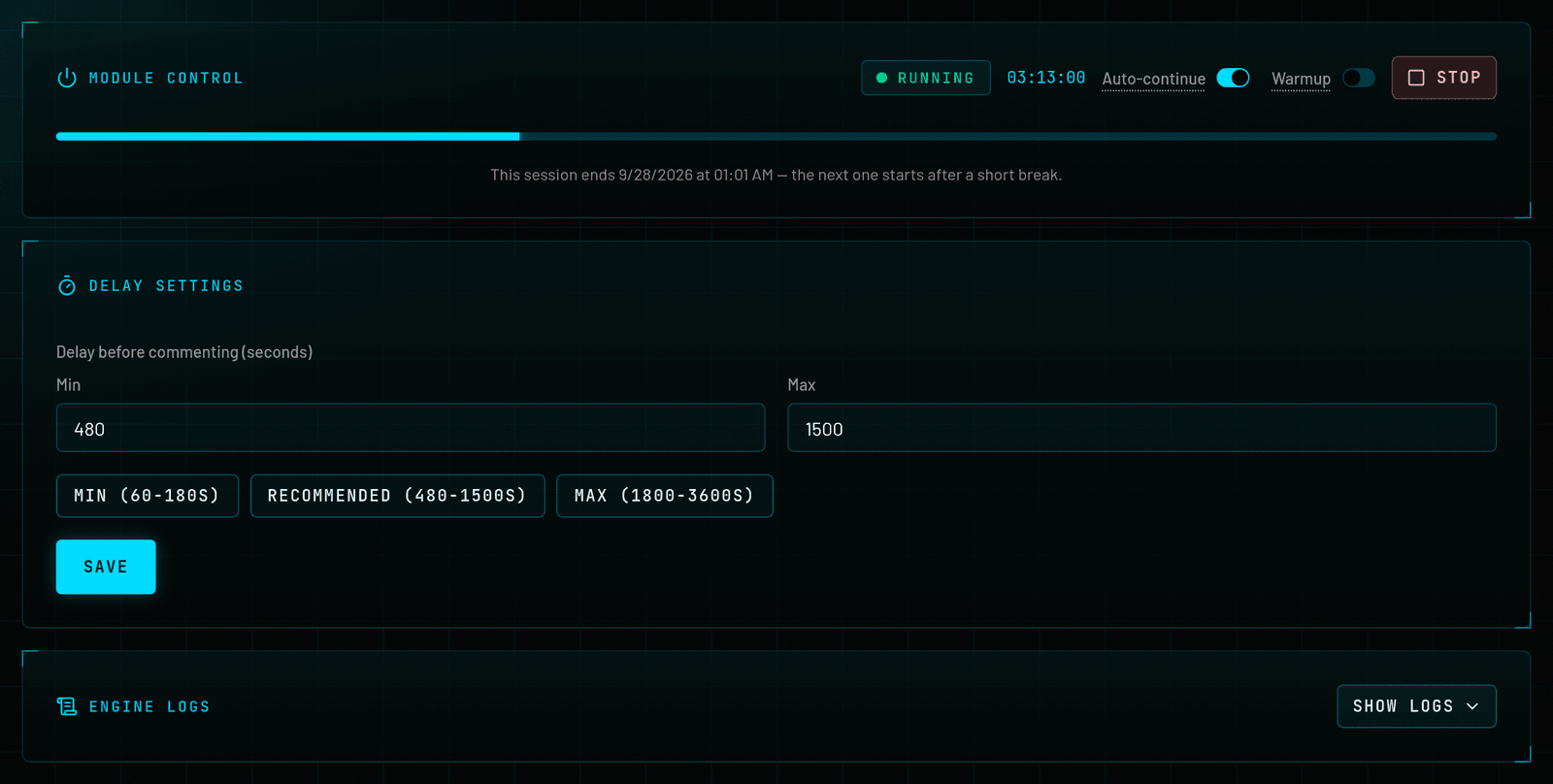Screen dimensions: 1553x784
Task: Expand the Show Logs dropdown
Action: pyautogui.click(x=1416, y=706)
